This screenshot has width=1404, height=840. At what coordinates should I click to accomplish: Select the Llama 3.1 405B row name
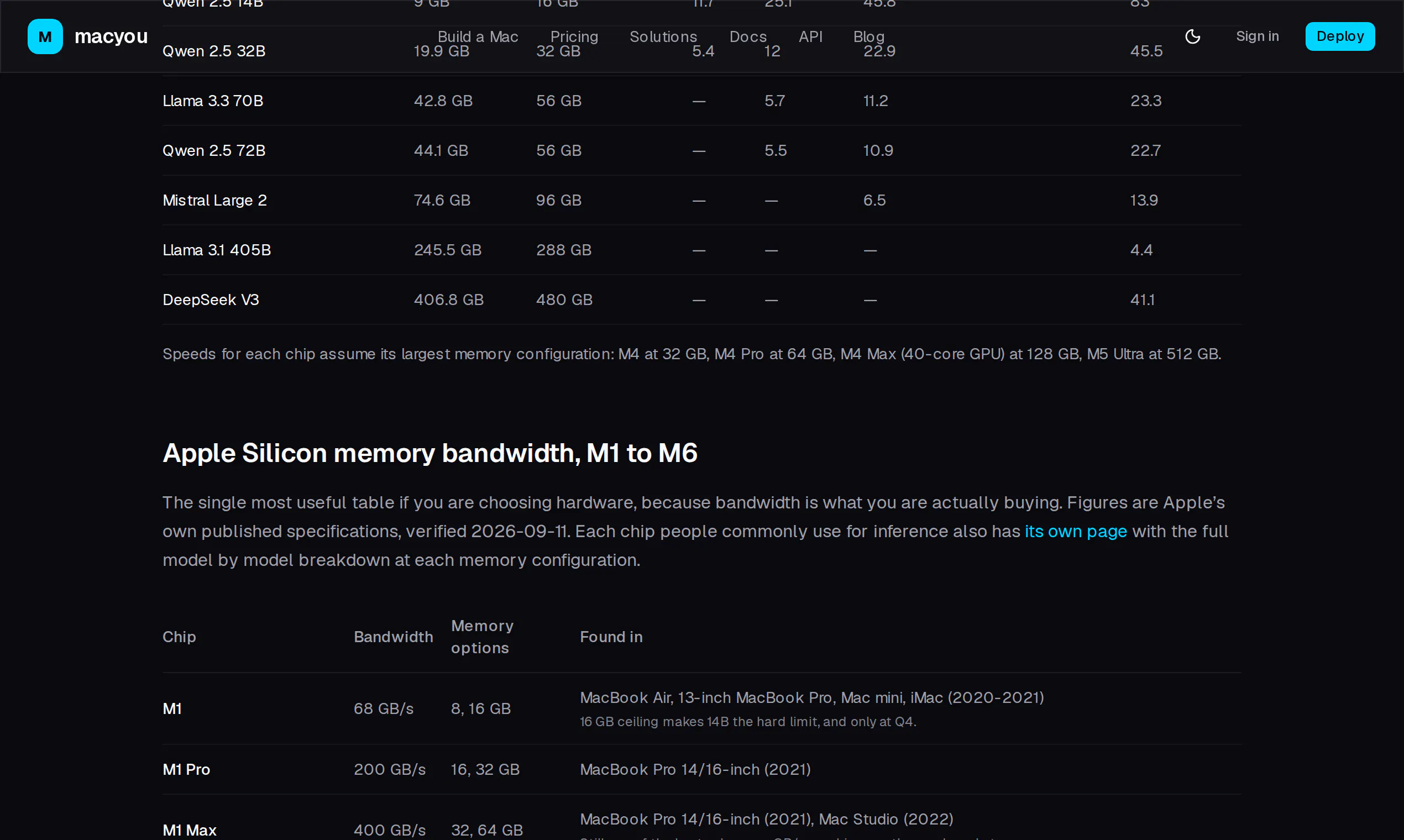(217, 250)
